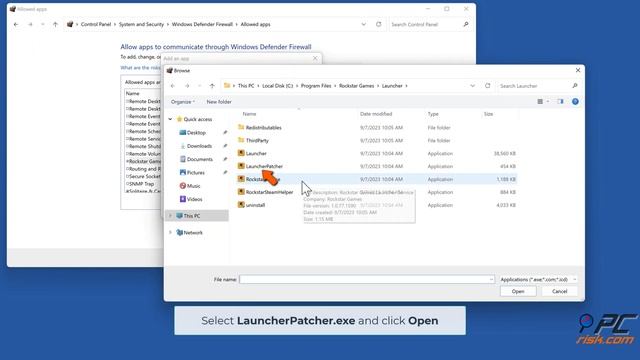The height and width of the screenshot is (360, 640).
Task: Refresh the Launcher folder listing
Action: [487, 86]
